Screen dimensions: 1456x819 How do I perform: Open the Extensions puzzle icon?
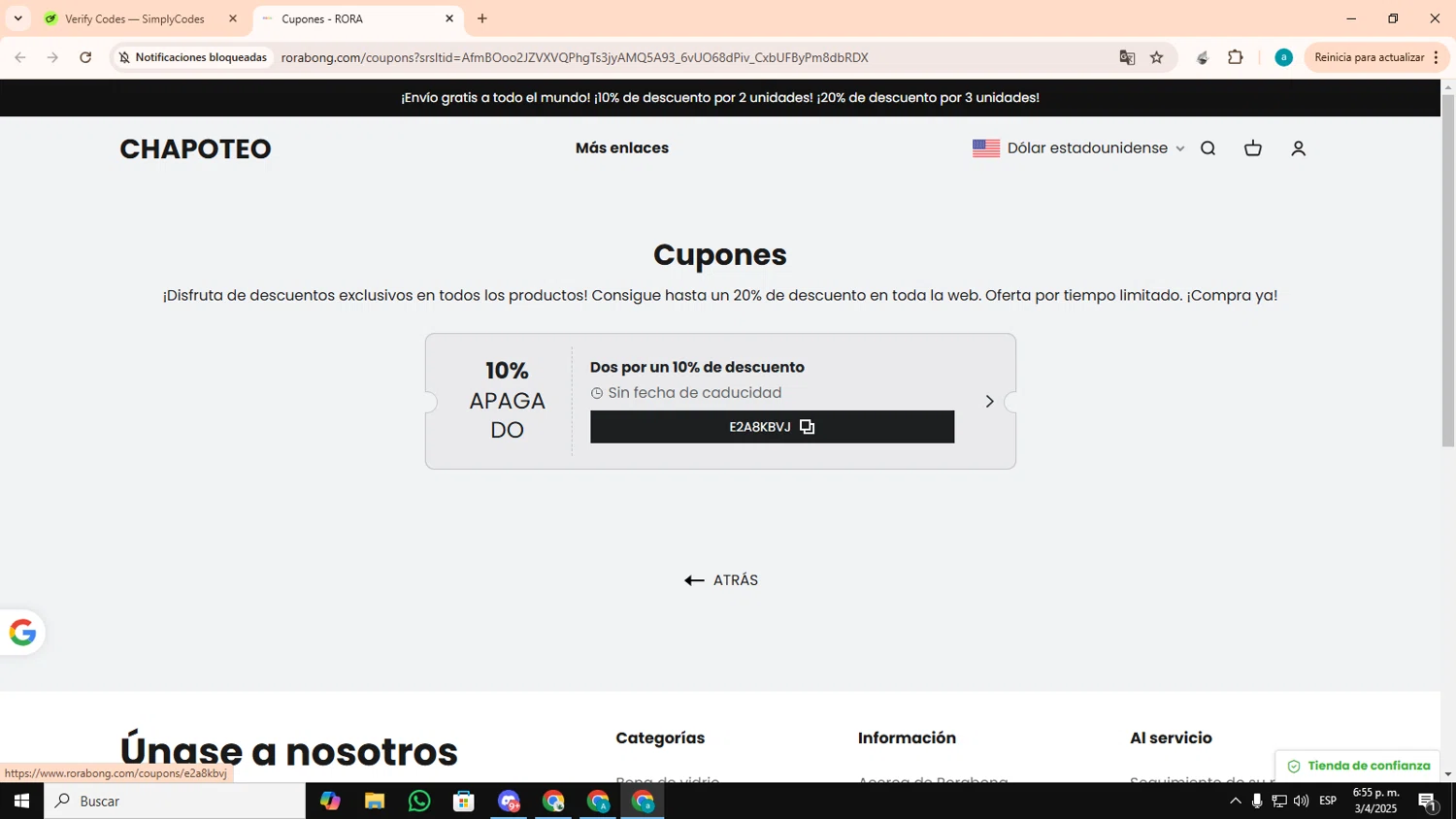click(1236, 57)
